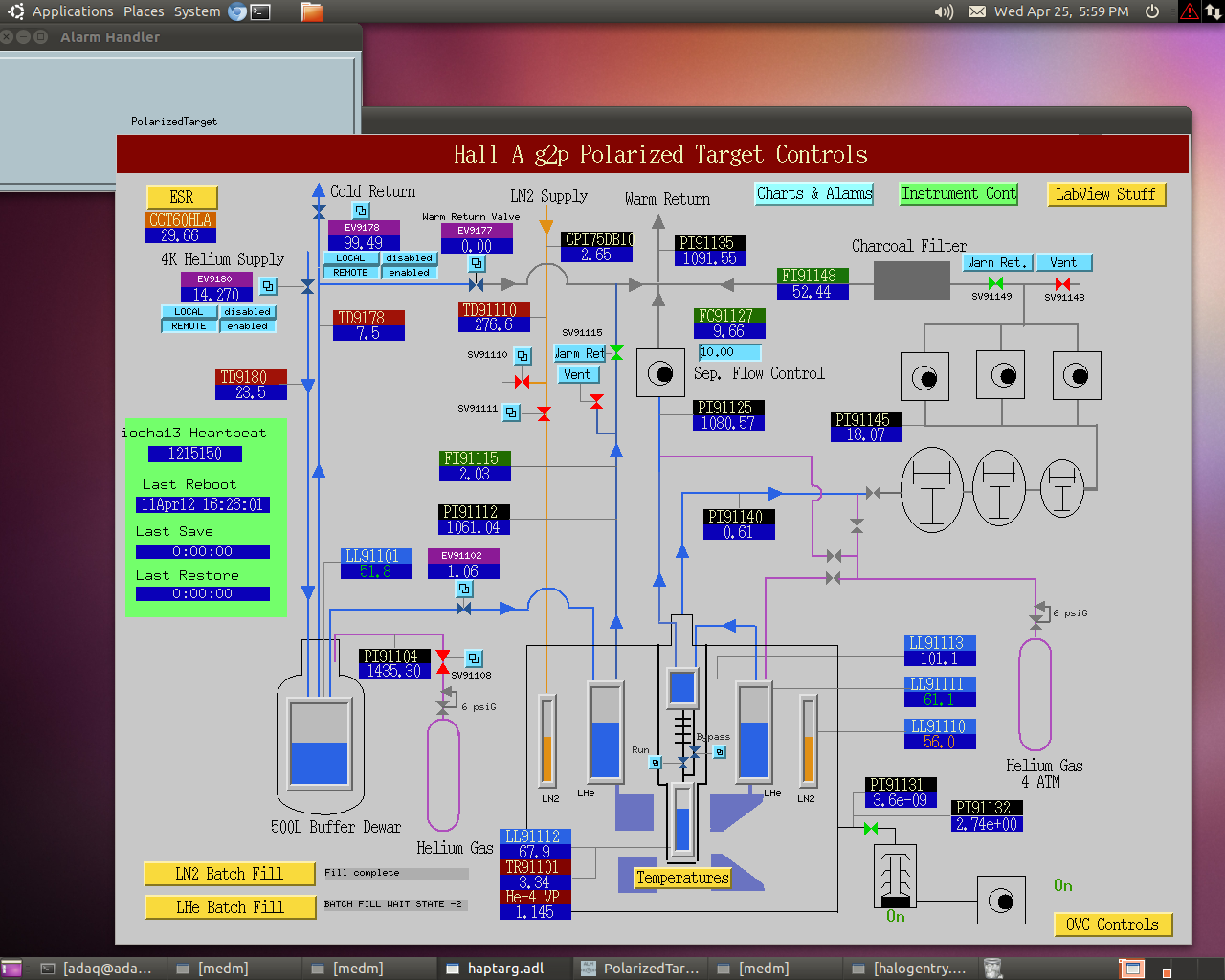1225x980 pixels.
Task: Click the green SV91149 valve symbol
Action: [x=995, y=283]
